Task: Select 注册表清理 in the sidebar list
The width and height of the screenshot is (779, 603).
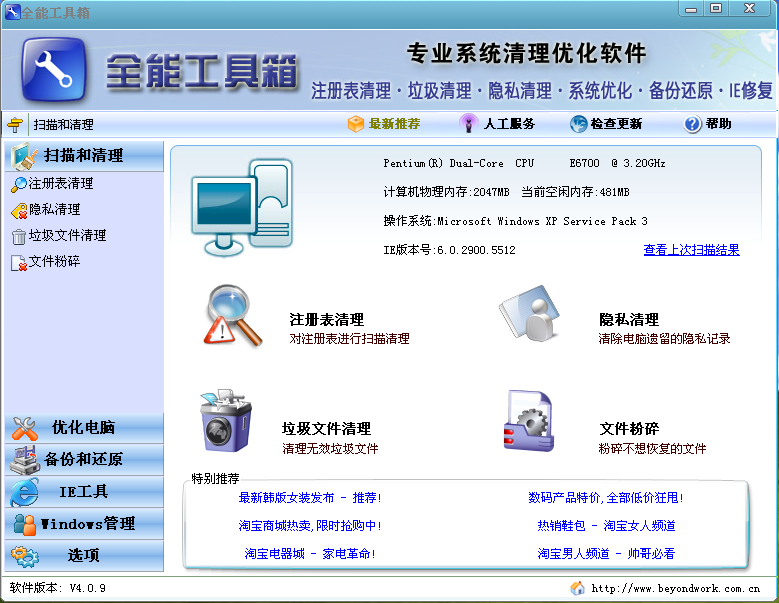Action: pyautogui.click(x=61, y=184)
